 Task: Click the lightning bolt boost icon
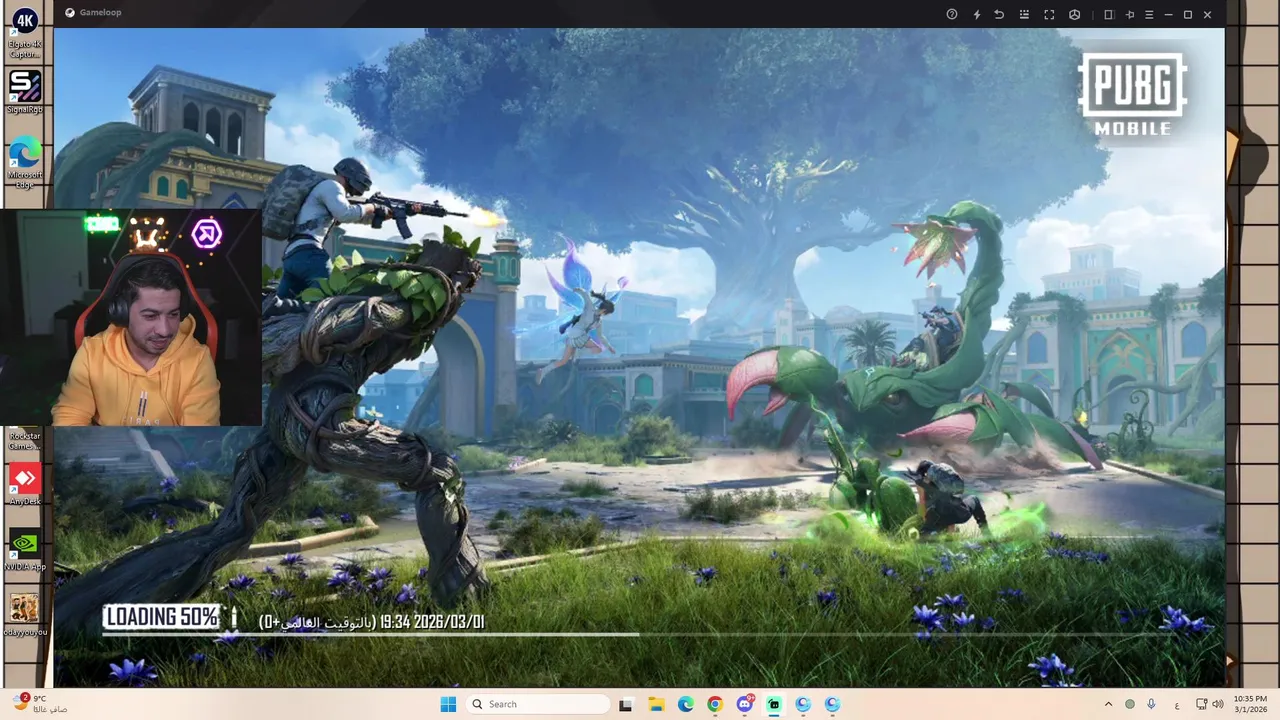pos(977,14)
